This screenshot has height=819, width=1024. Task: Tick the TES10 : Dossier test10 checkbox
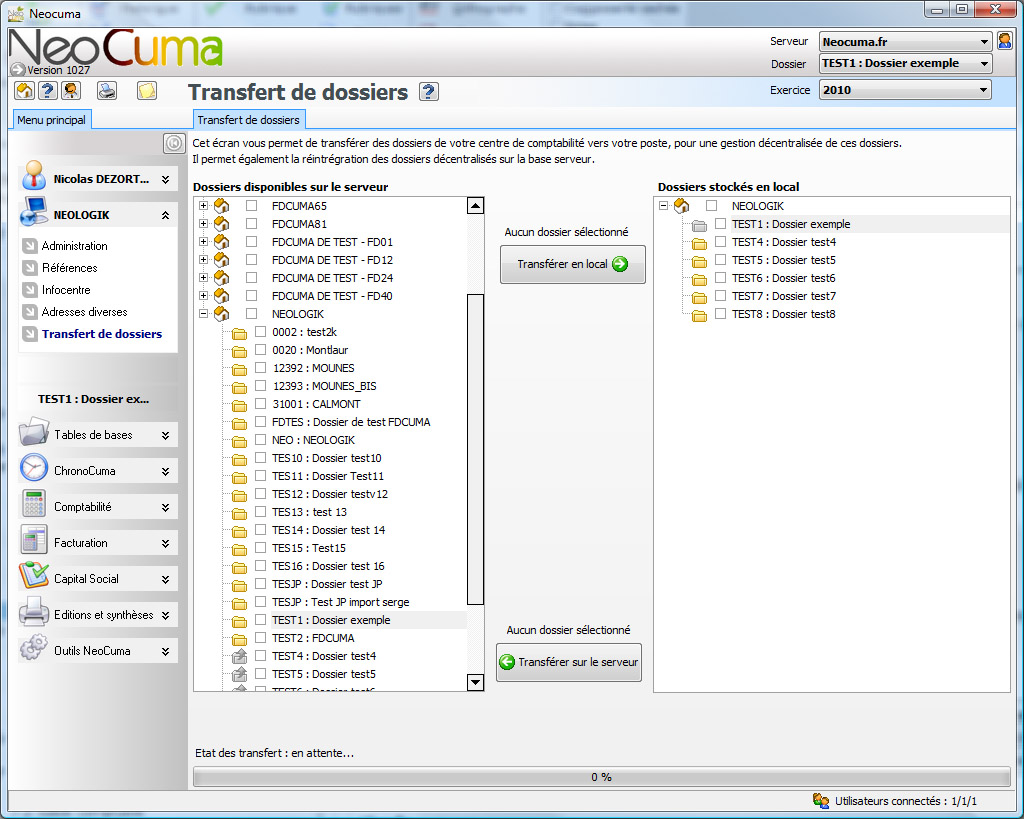click(261, 457)
